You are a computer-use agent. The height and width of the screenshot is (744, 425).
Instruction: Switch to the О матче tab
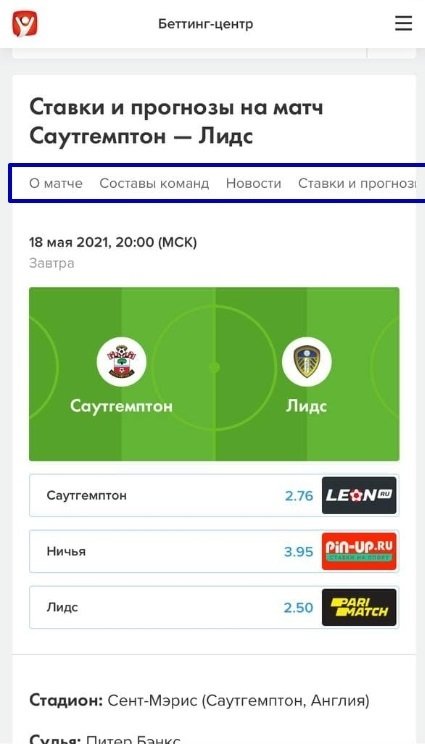(56, 183)
